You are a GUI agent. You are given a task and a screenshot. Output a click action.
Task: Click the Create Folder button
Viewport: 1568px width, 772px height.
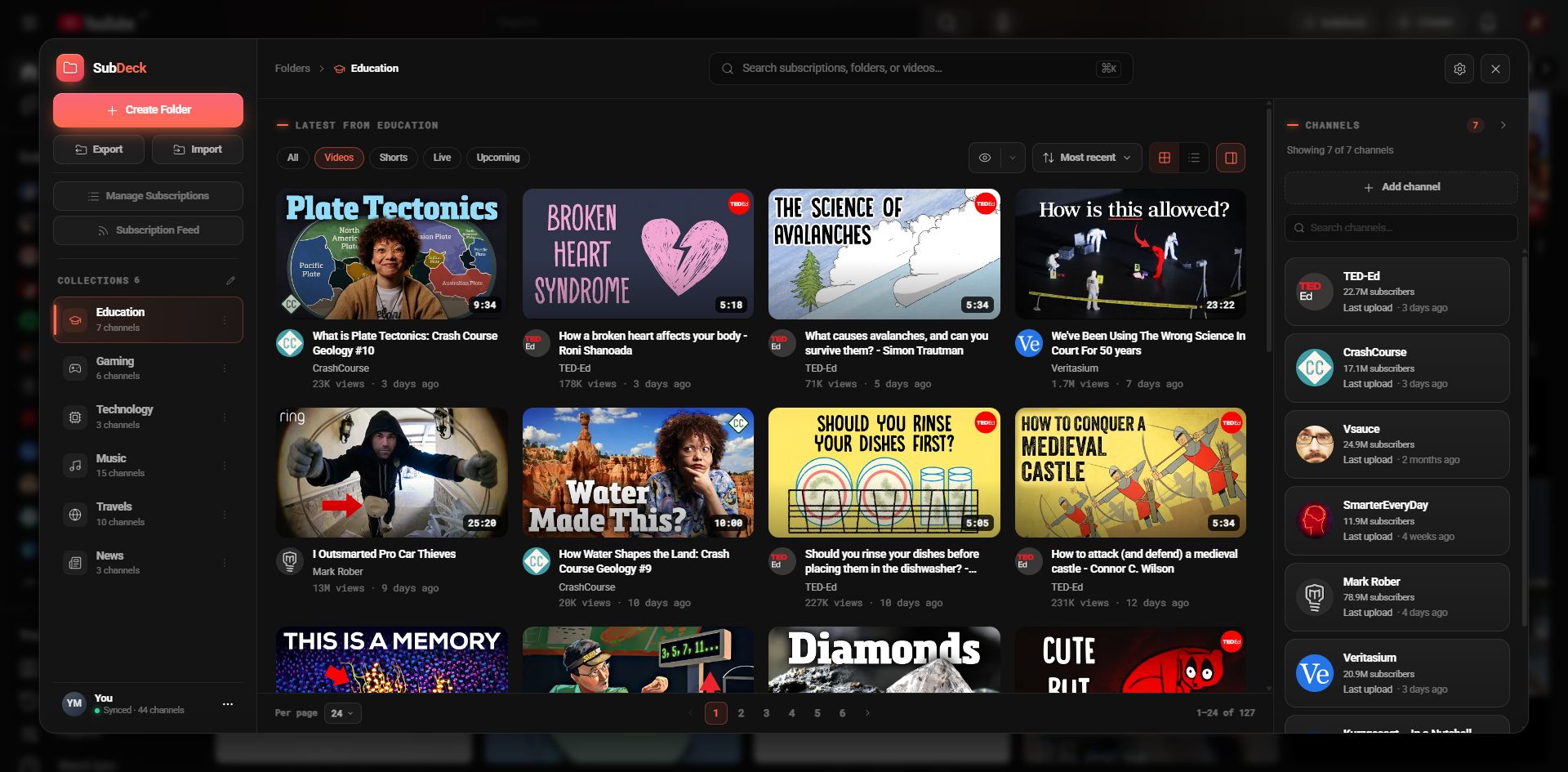[x=148, y=110]
